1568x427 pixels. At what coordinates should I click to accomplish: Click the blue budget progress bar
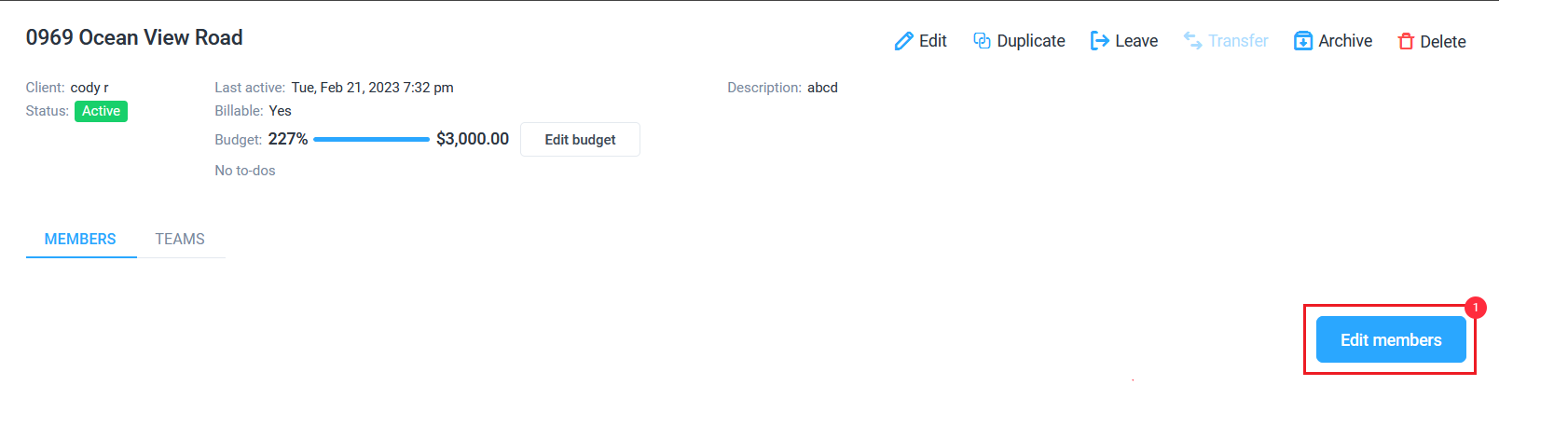coord(372,139)
